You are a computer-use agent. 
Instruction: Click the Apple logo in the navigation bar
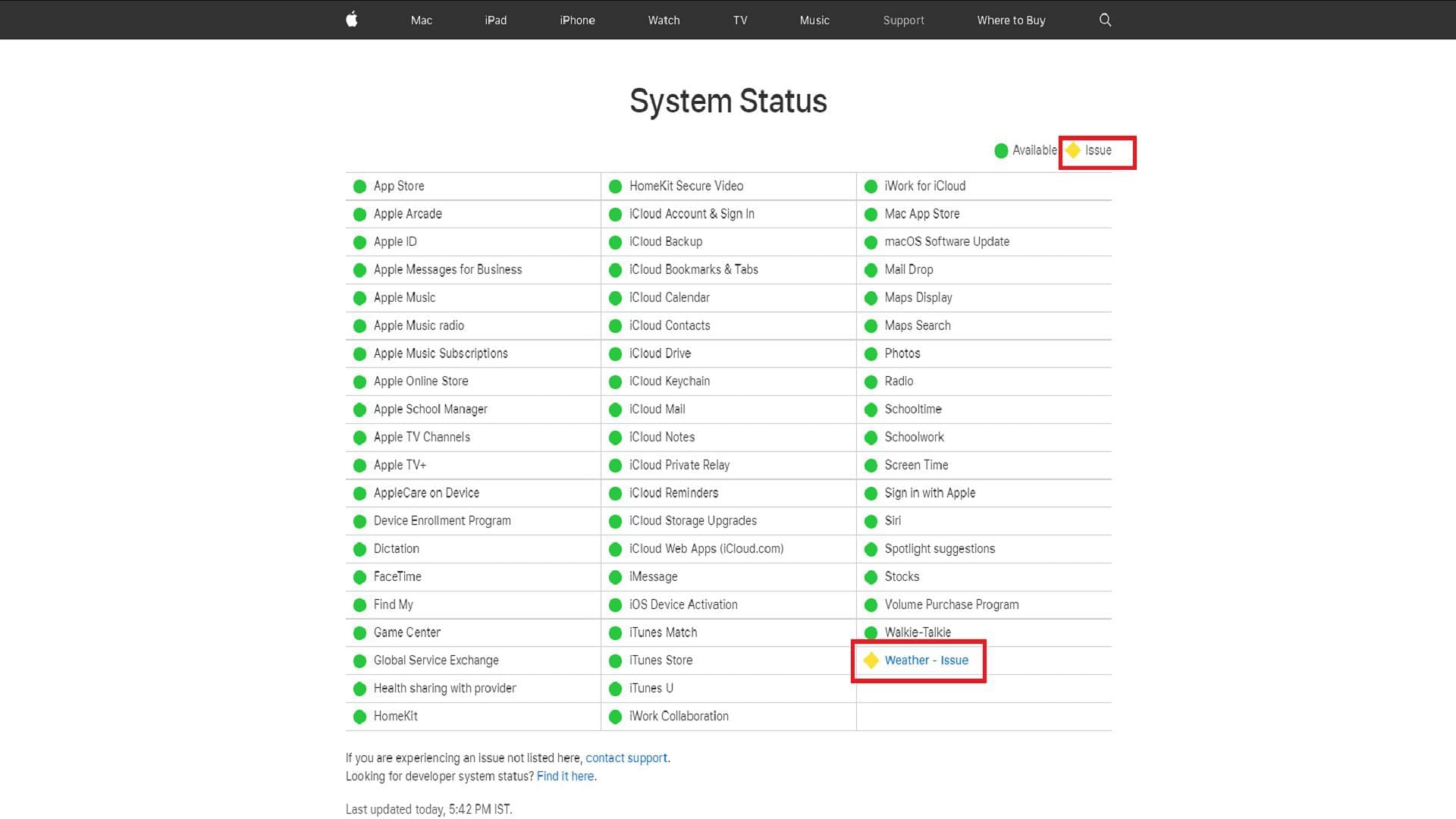click(x=352, y=19)
